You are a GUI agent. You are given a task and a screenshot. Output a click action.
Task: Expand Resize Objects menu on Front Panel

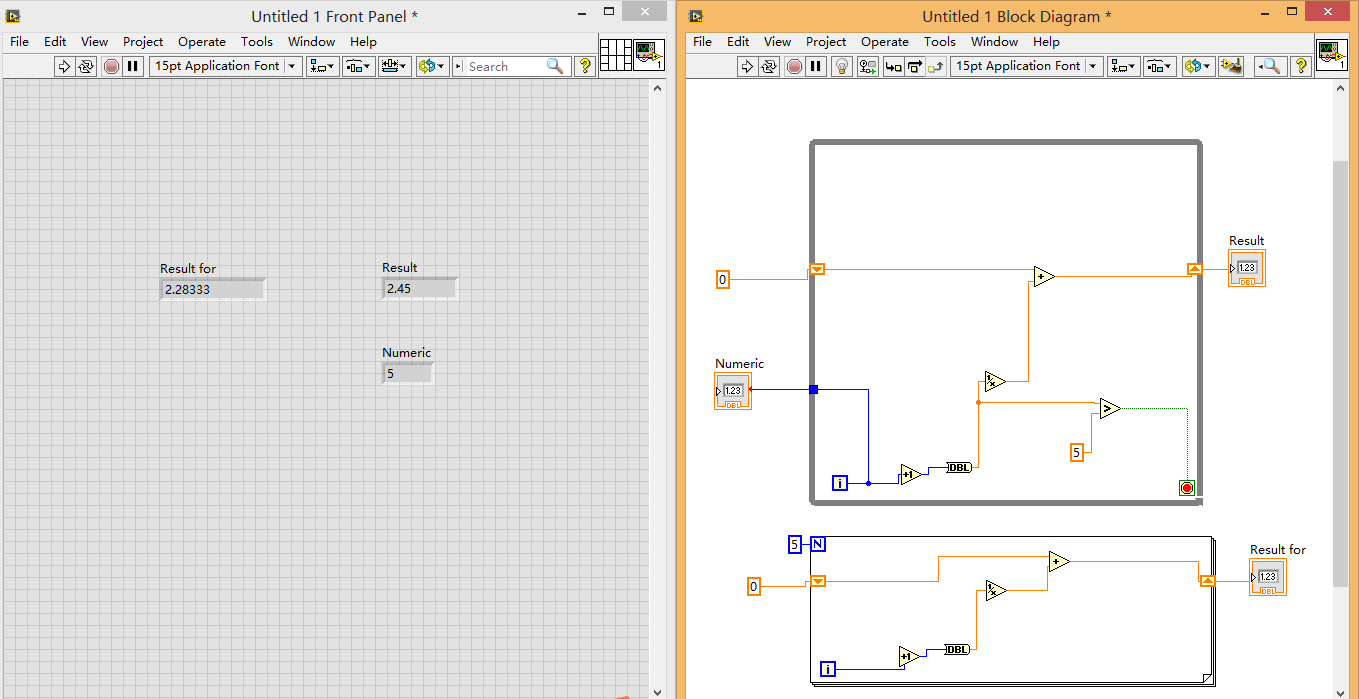(394, 66)
